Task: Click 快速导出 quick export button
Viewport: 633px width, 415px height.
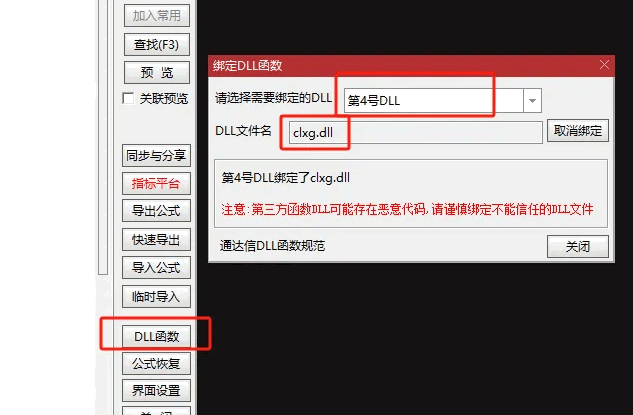Action: [156, 240]
